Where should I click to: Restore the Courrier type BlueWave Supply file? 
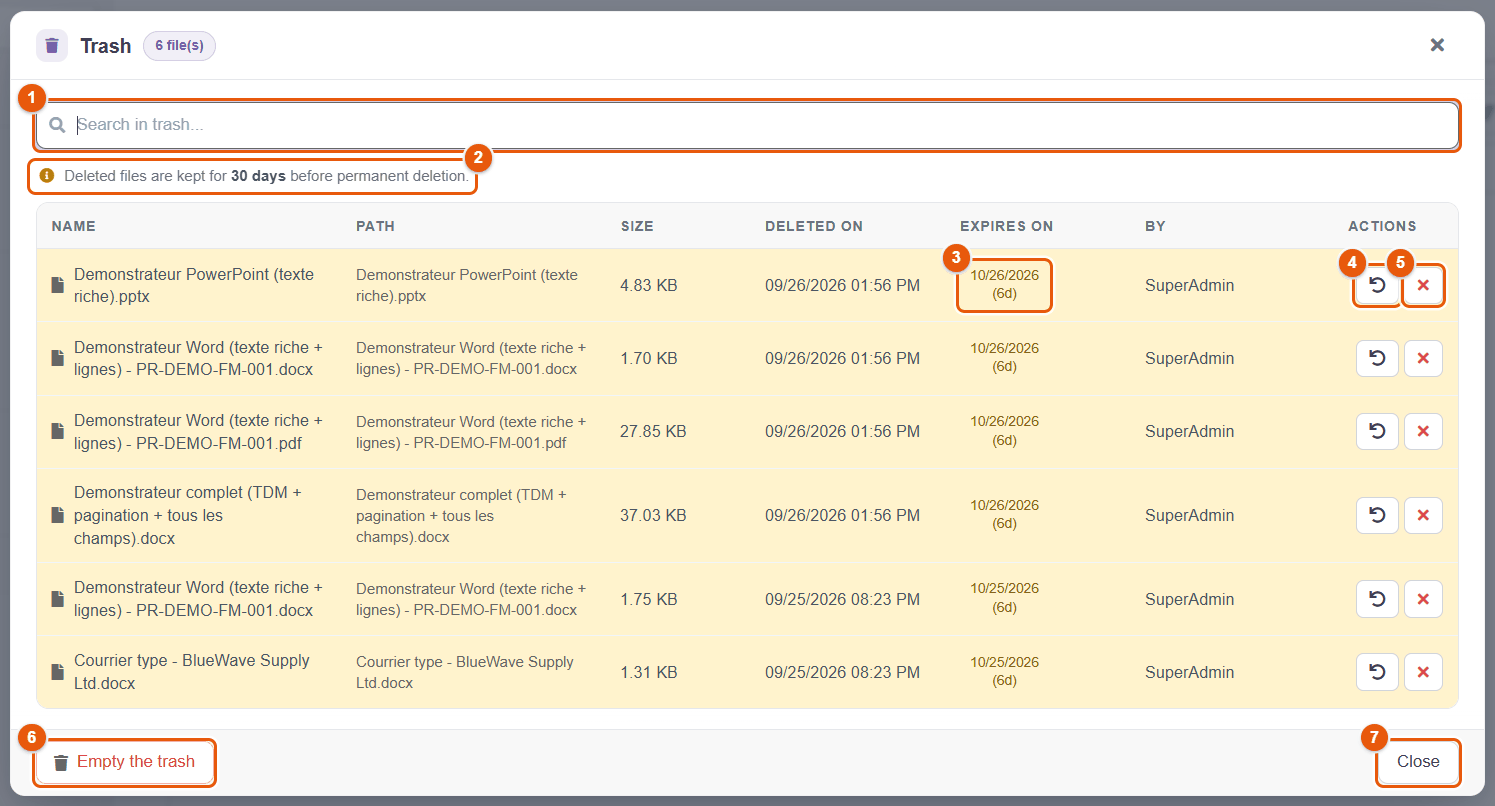[x=1377, y=672]
